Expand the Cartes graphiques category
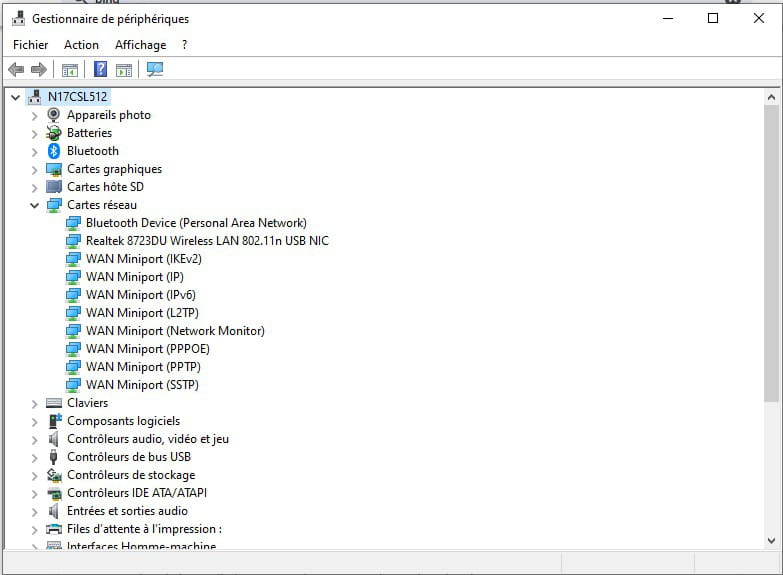 tap(34, 169)
